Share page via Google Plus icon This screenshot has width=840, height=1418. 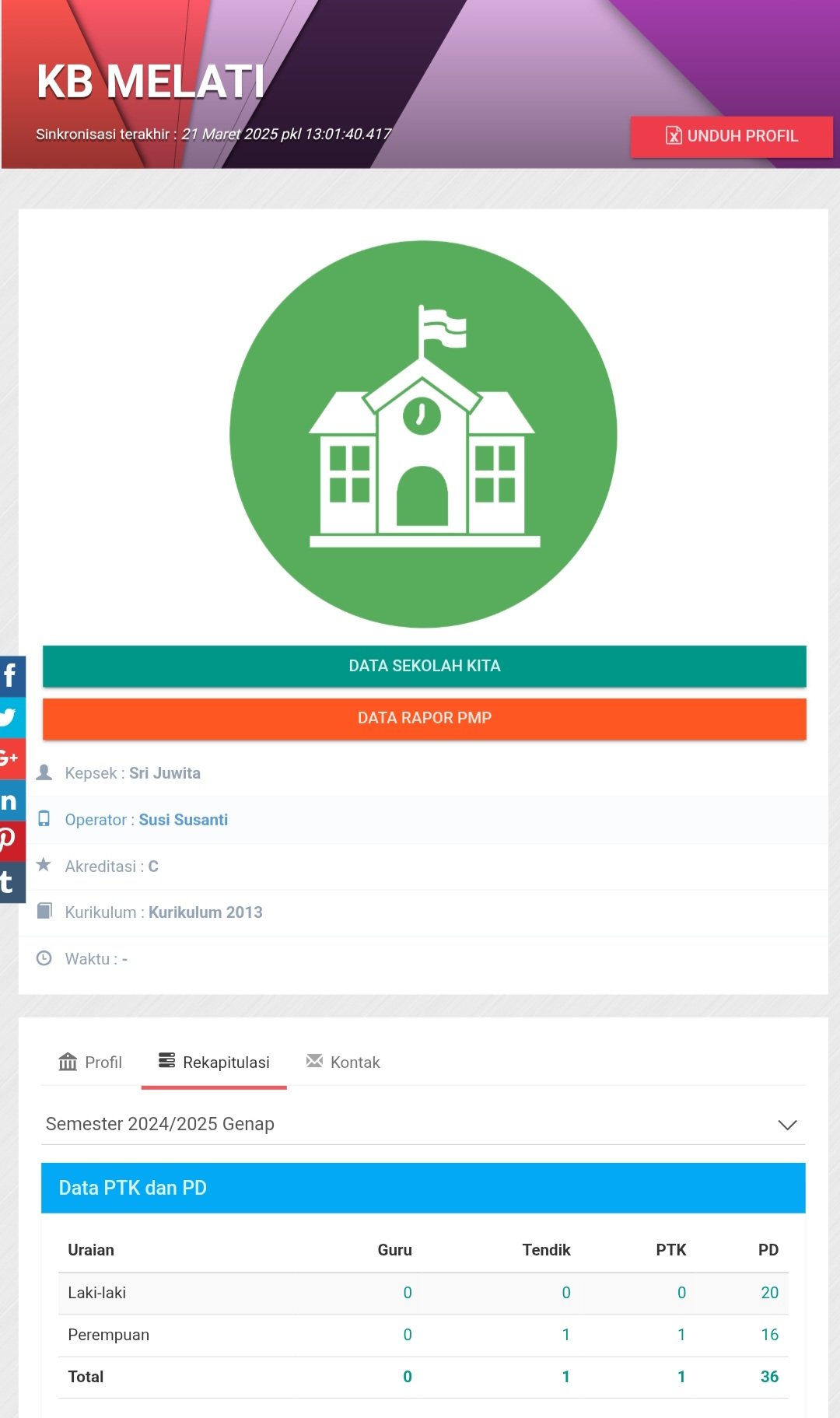coord(12,758)
